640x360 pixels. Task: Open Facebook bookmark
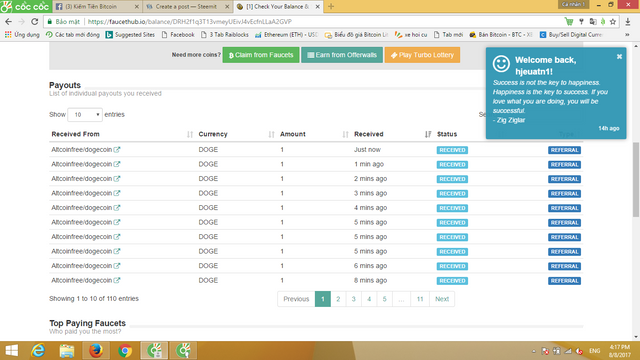(x=178, y=35)
